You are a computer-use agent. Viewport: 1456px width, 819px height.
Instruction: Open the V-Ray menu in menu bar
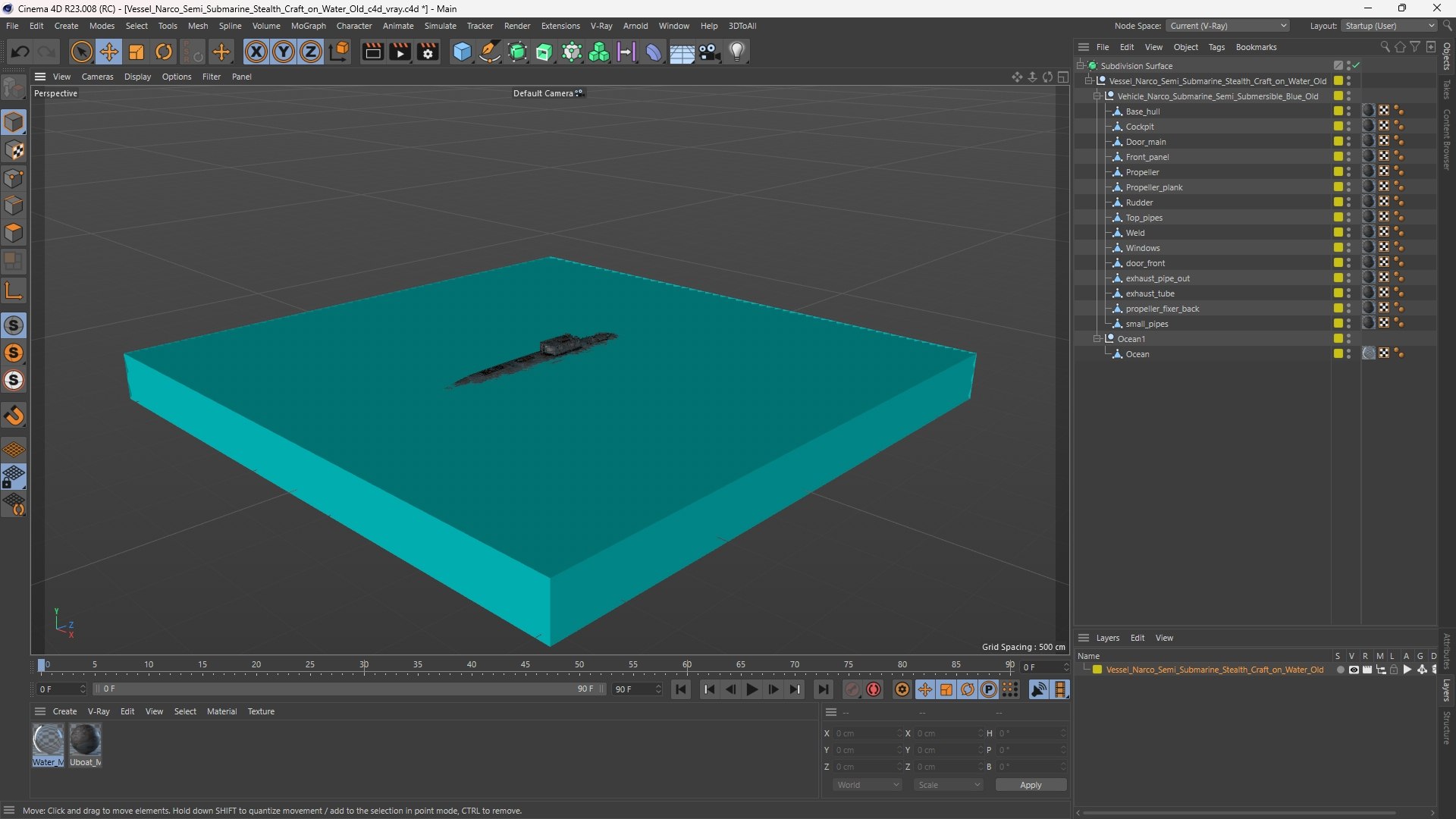[601, 26]
